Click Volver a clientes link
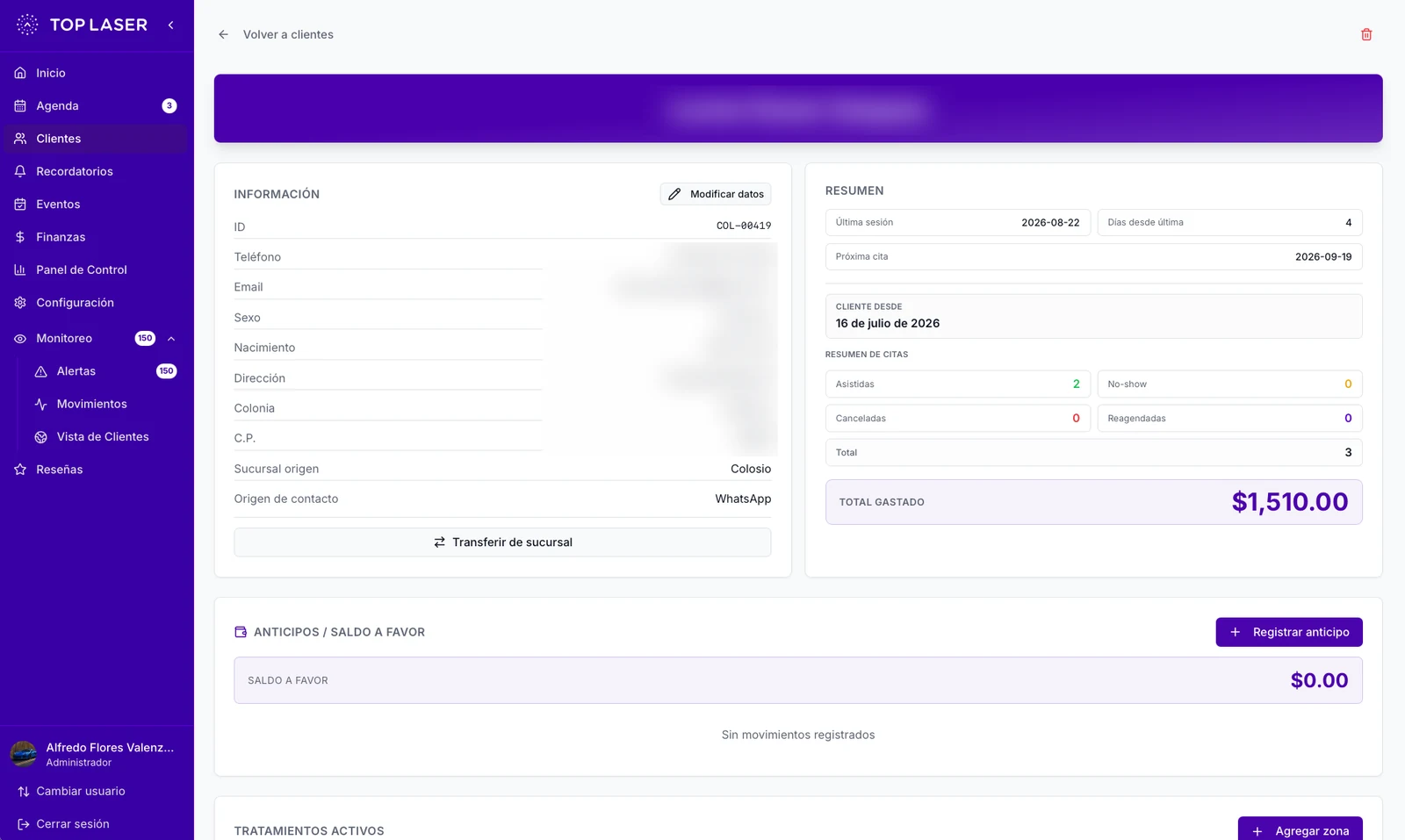1405x840 pixels. [288, 34]
